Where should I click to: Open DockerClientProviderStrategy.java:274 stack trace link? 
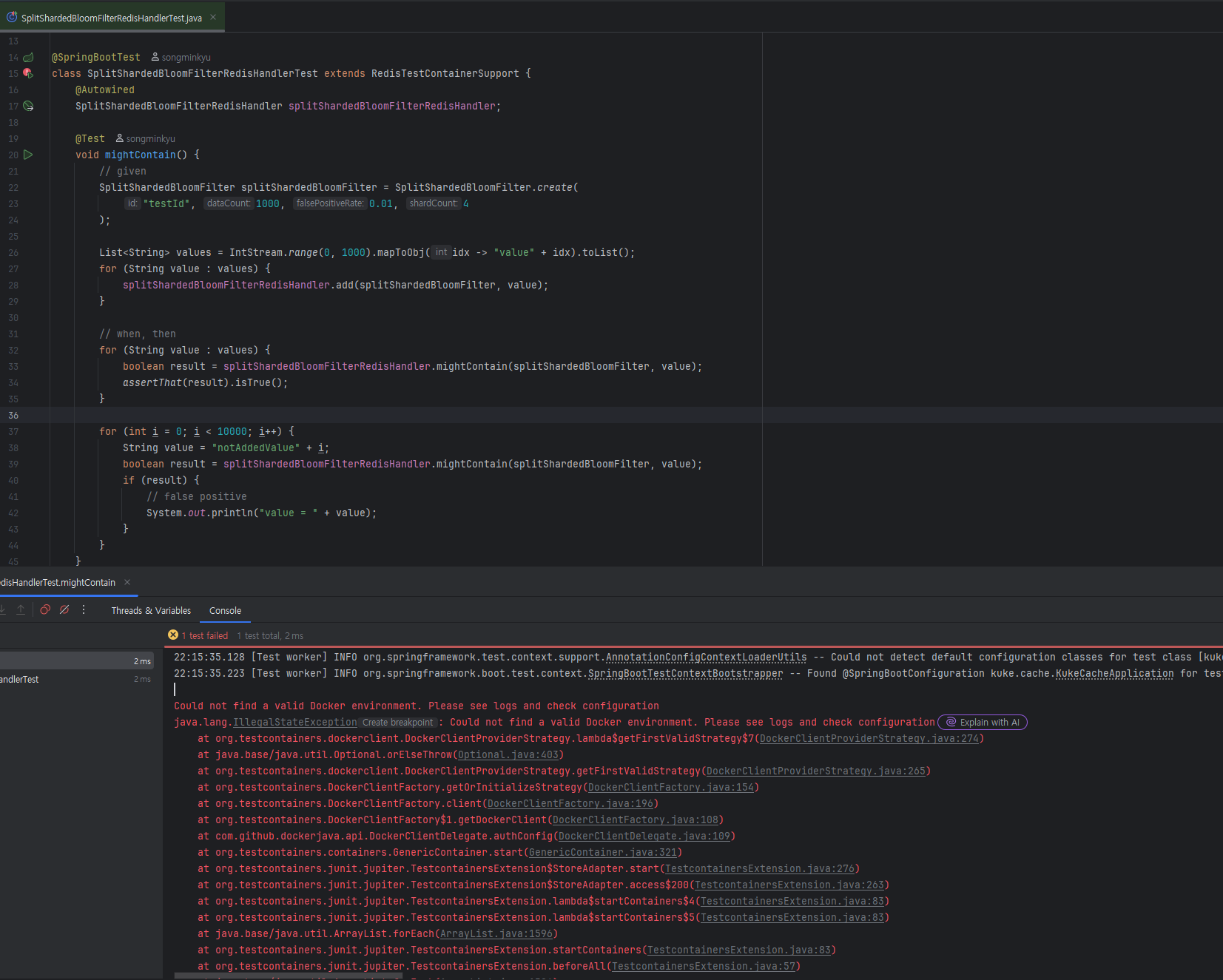pos(869,738)
